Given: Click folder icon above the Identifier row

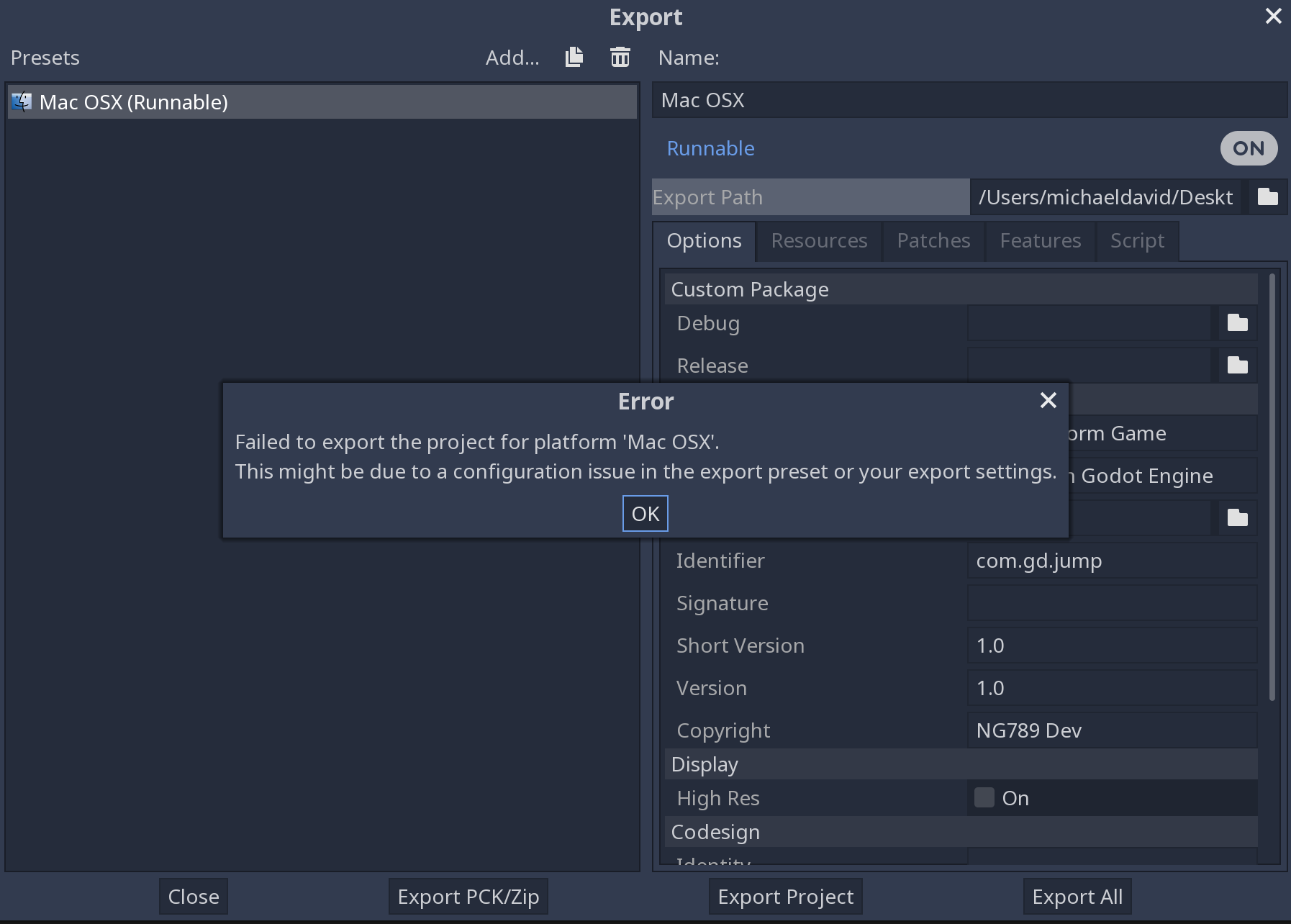Looking at the screenshot, I should [x=1237, y=517].
